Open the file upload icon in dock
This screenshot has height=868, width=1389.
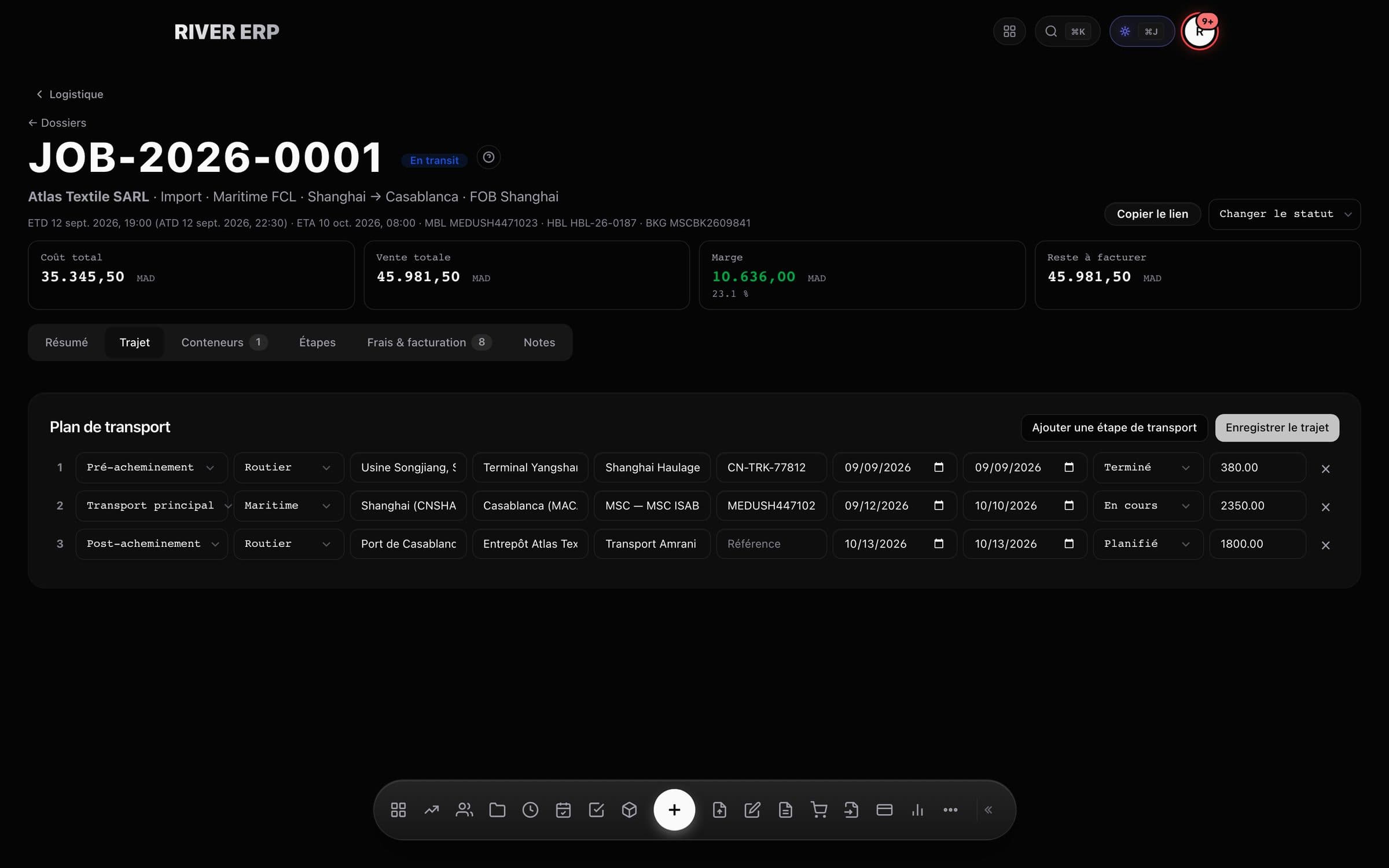click(x=719, y=810)
